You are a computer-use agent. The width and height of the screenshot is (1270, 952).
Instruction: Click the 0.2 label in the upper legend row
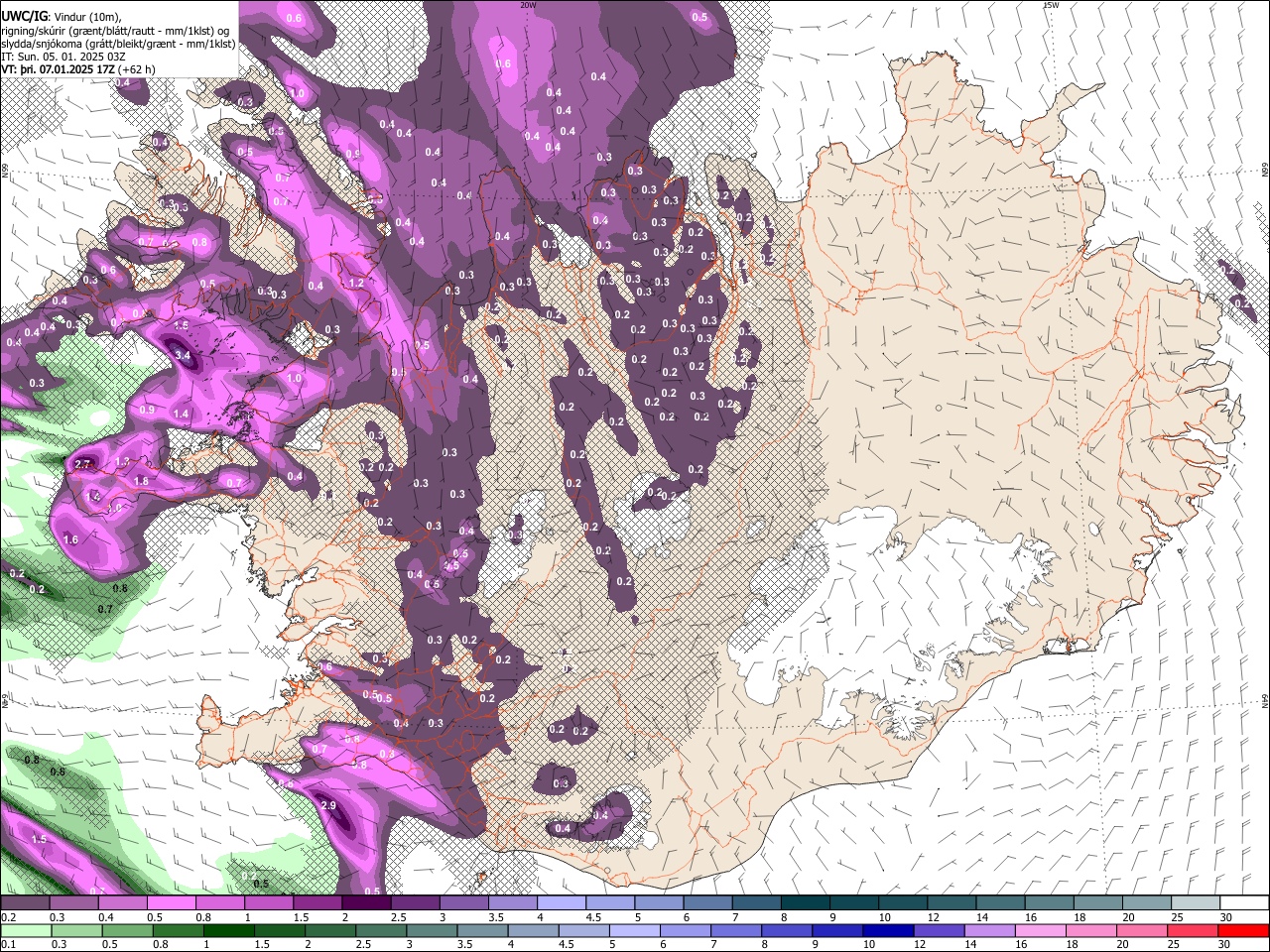(8, 917)
